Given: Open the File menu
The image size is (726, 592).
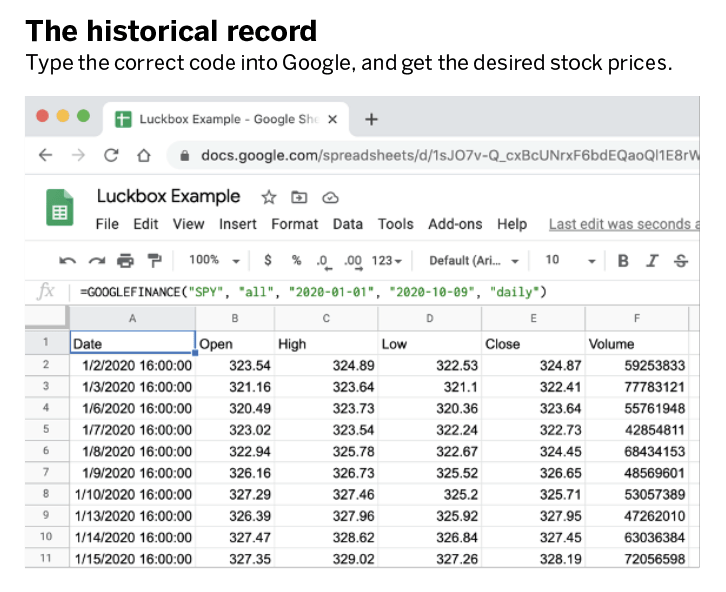Looking at the screenshot, I should pyautogui.click(x=107, y=224).
